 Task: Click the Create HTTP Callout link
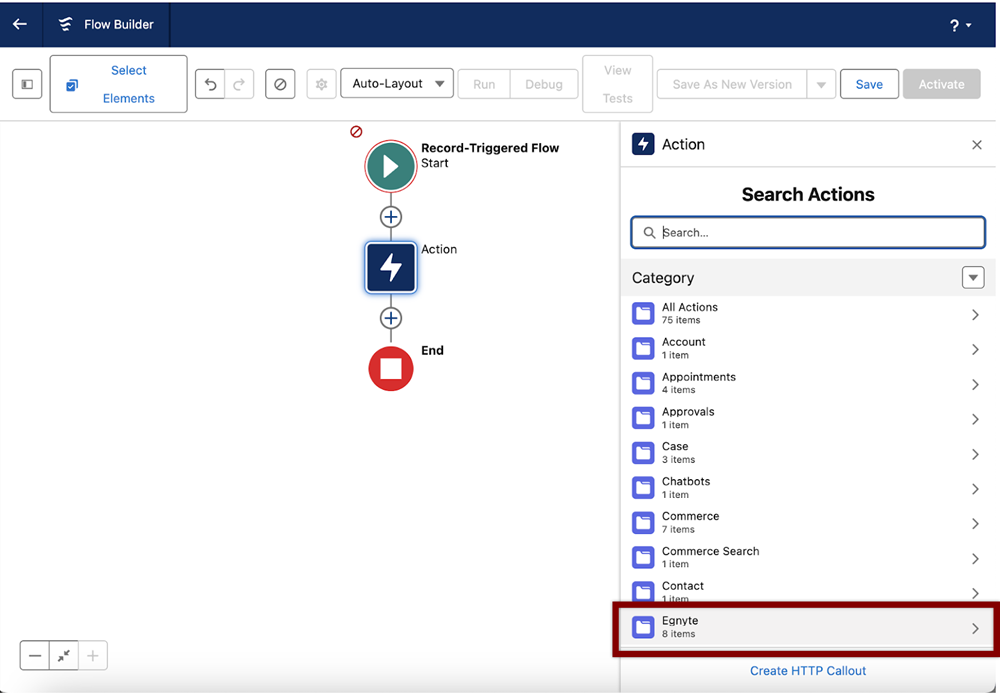(807, 671)
